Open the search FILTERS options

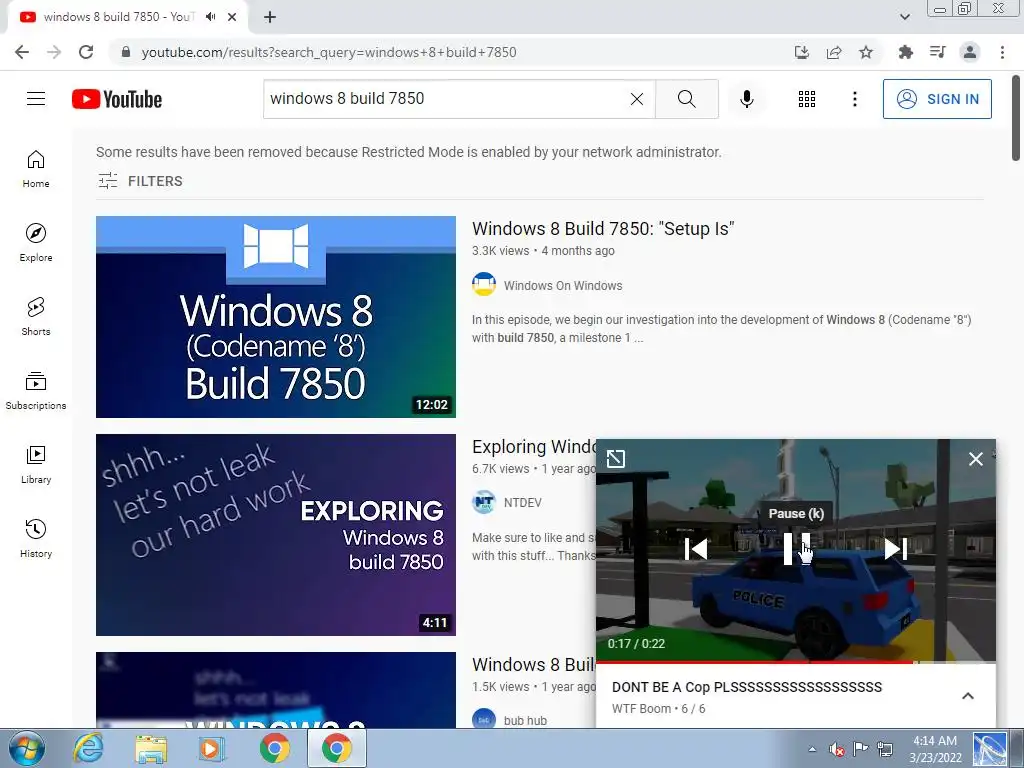[x=140, y=181]
